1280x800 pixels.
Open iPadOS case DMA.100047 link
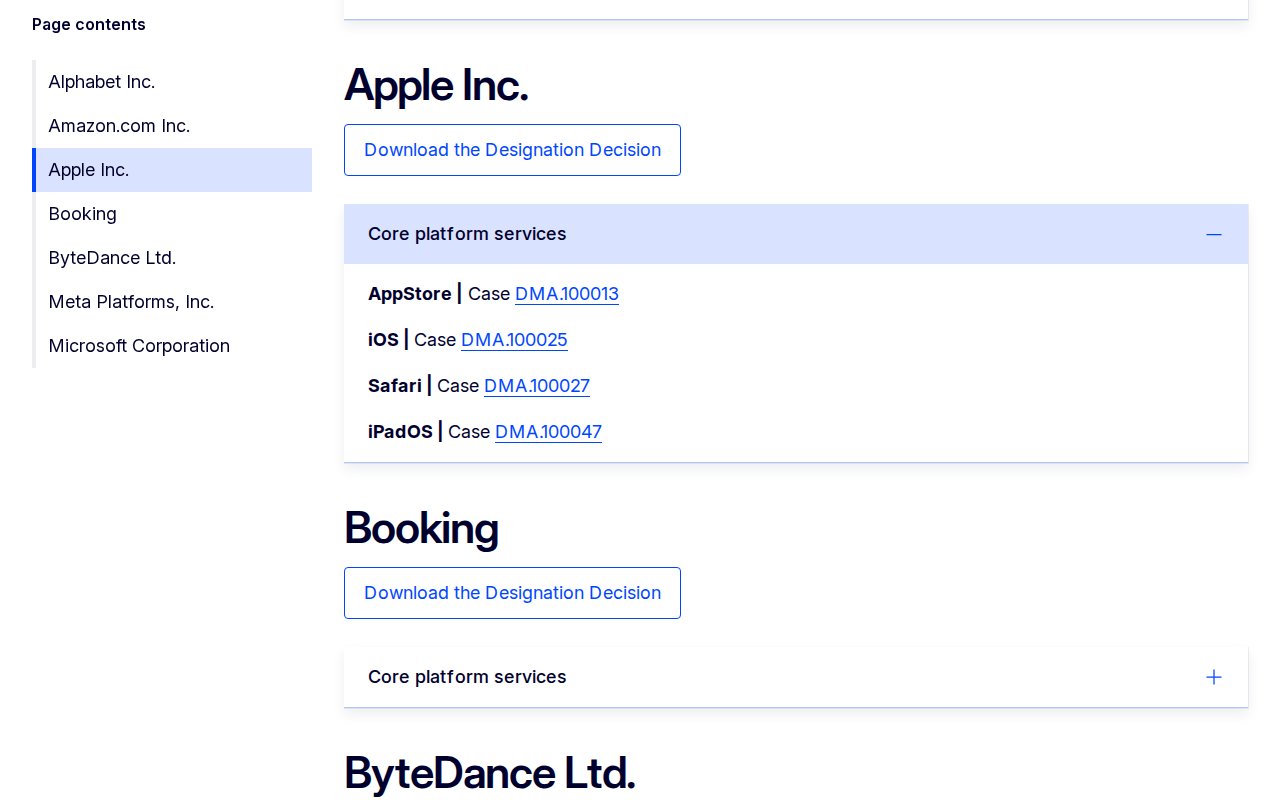[548, 432]
